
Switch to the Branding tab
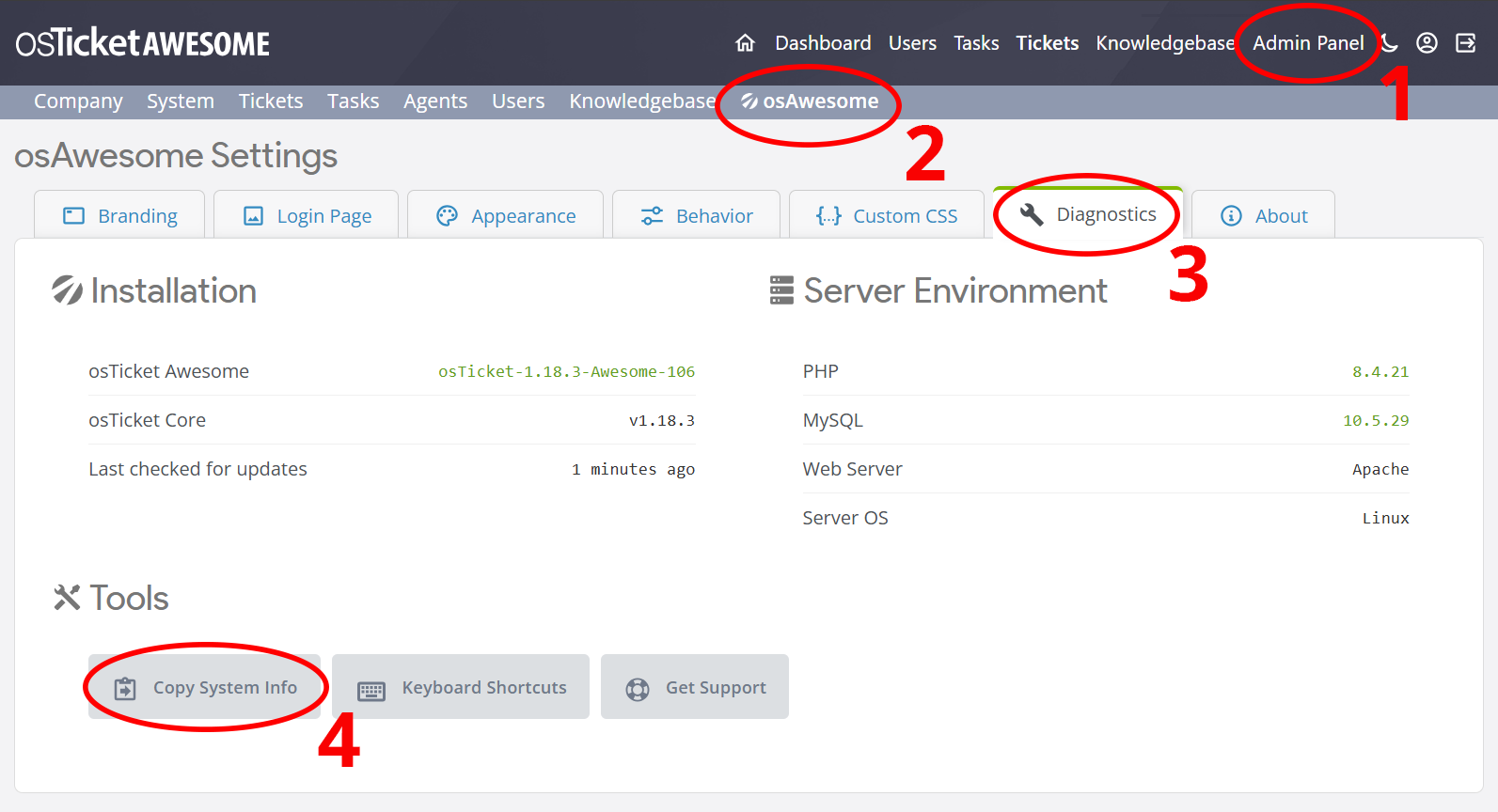pyautogui.click(x=119, y=215)
